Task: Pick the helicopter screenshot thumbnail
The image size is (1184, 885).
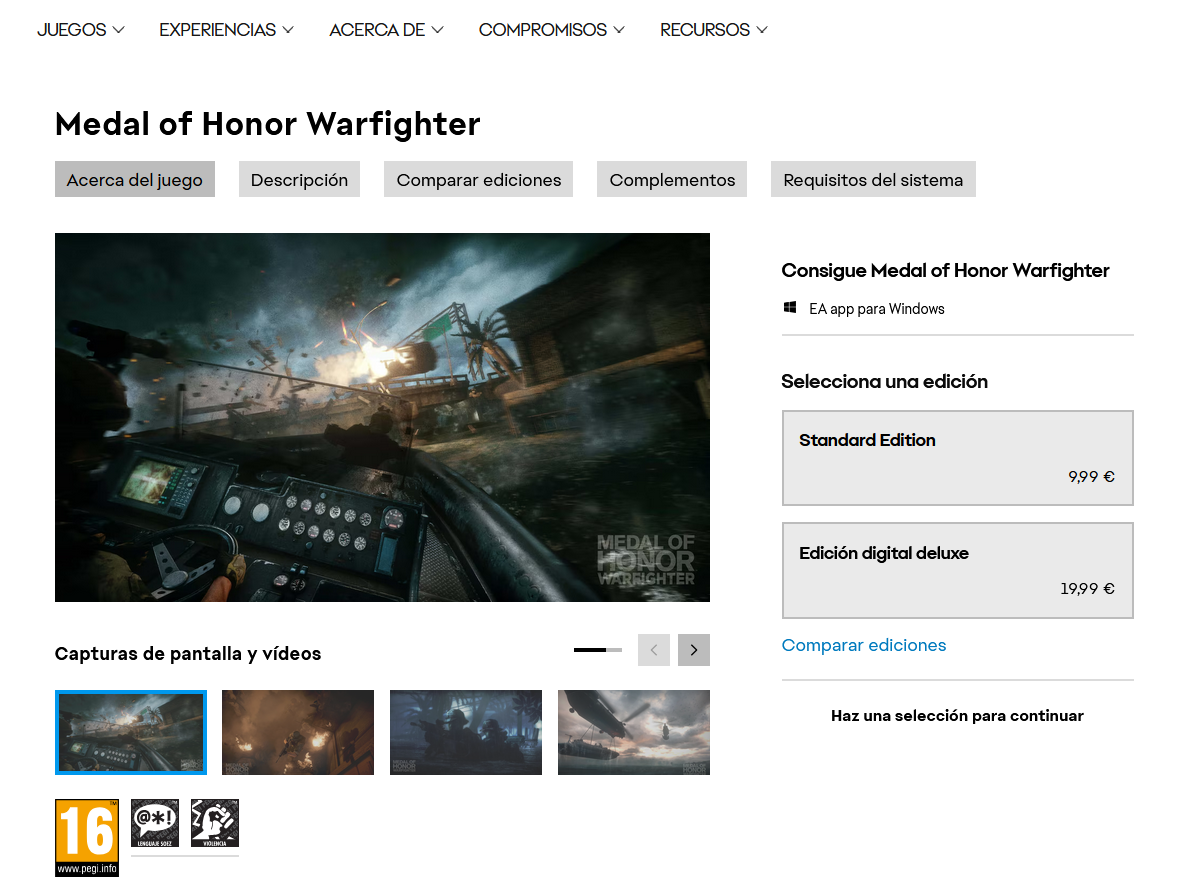Action: point(634,732)
